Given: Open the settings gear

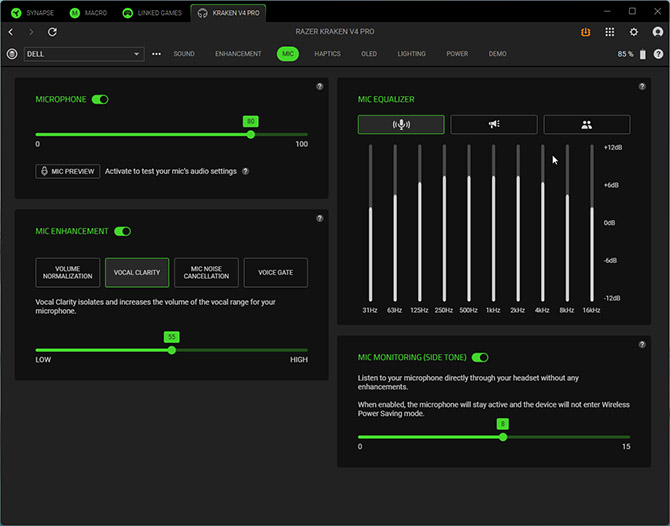Looking at the screenshot, I should coord(634,32).
